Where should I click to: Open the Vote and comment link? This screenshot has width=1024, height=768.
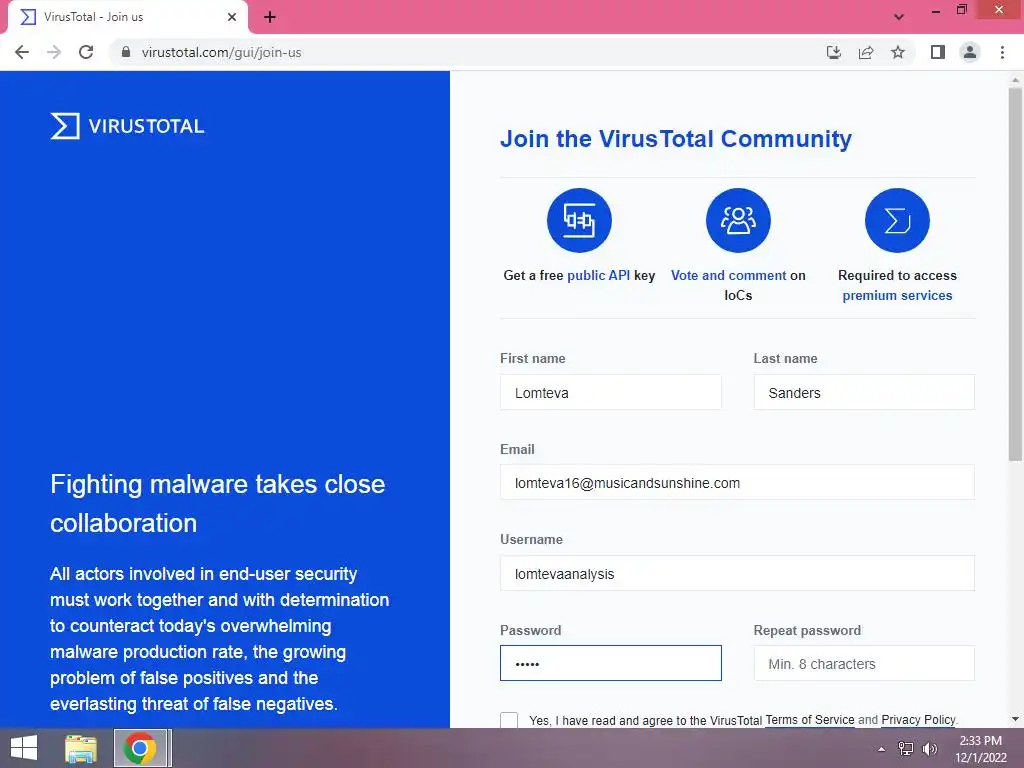point(728,276)
